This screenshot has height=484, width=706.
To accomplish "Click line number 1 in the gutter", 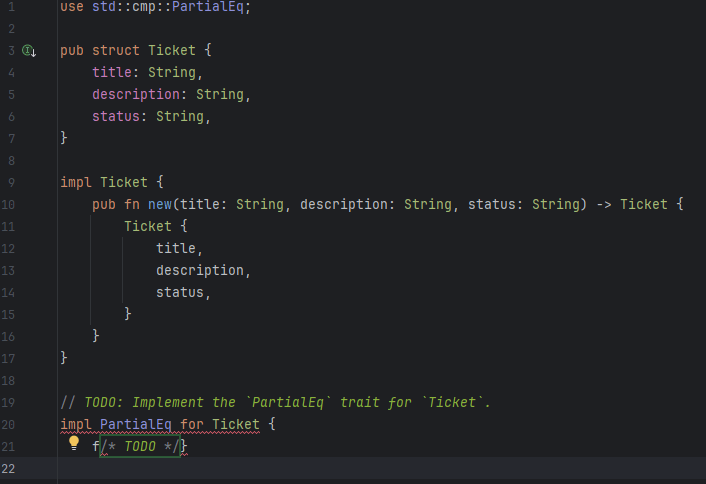I will pos(10,6).
